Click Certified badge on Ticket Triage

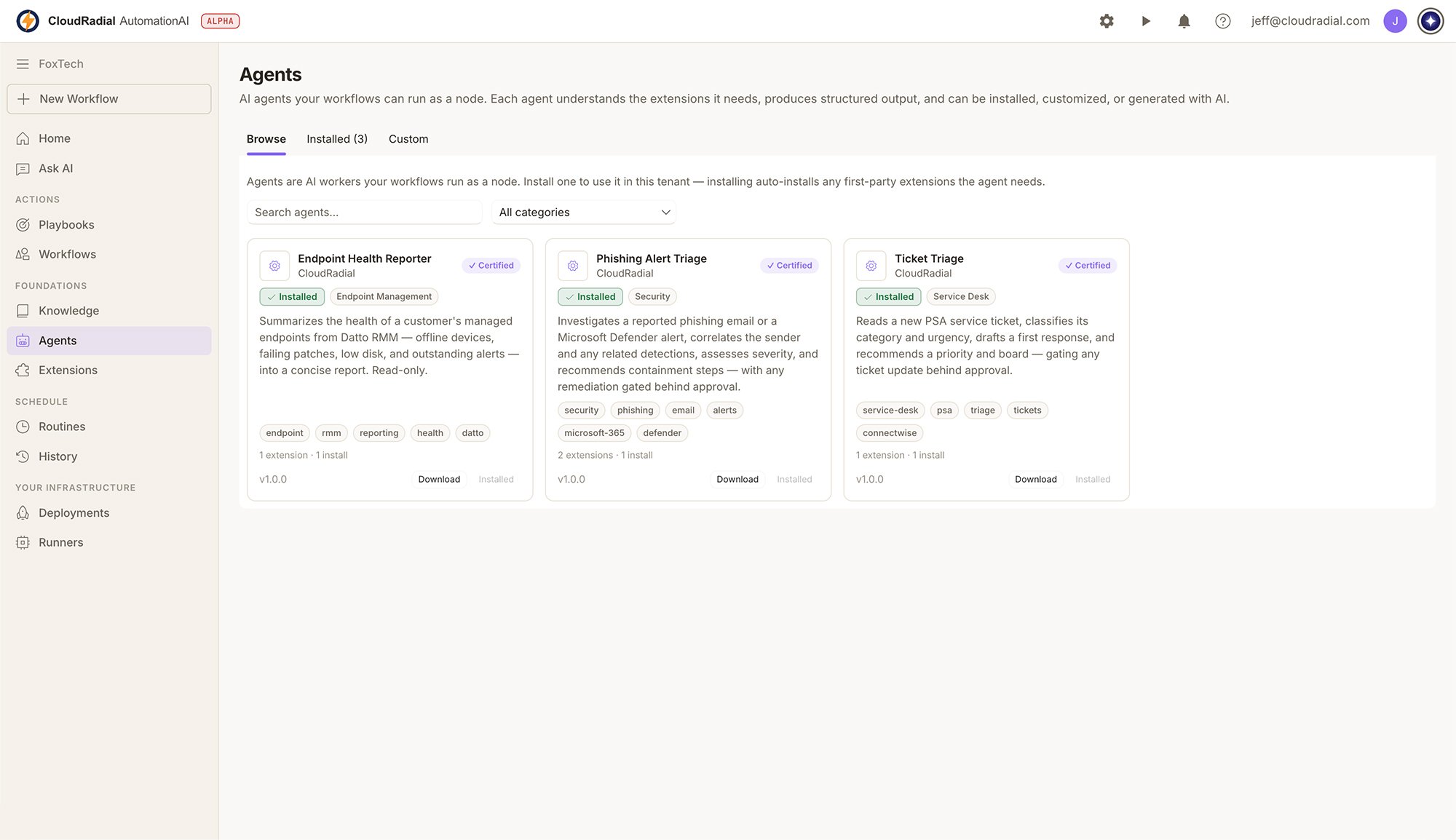coord(1088,266)
